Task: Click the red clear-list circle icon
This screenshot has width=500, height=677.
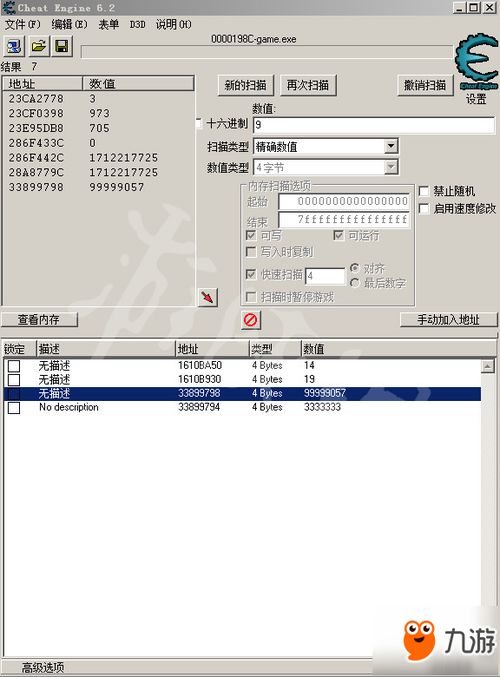Action: (251, 320)
